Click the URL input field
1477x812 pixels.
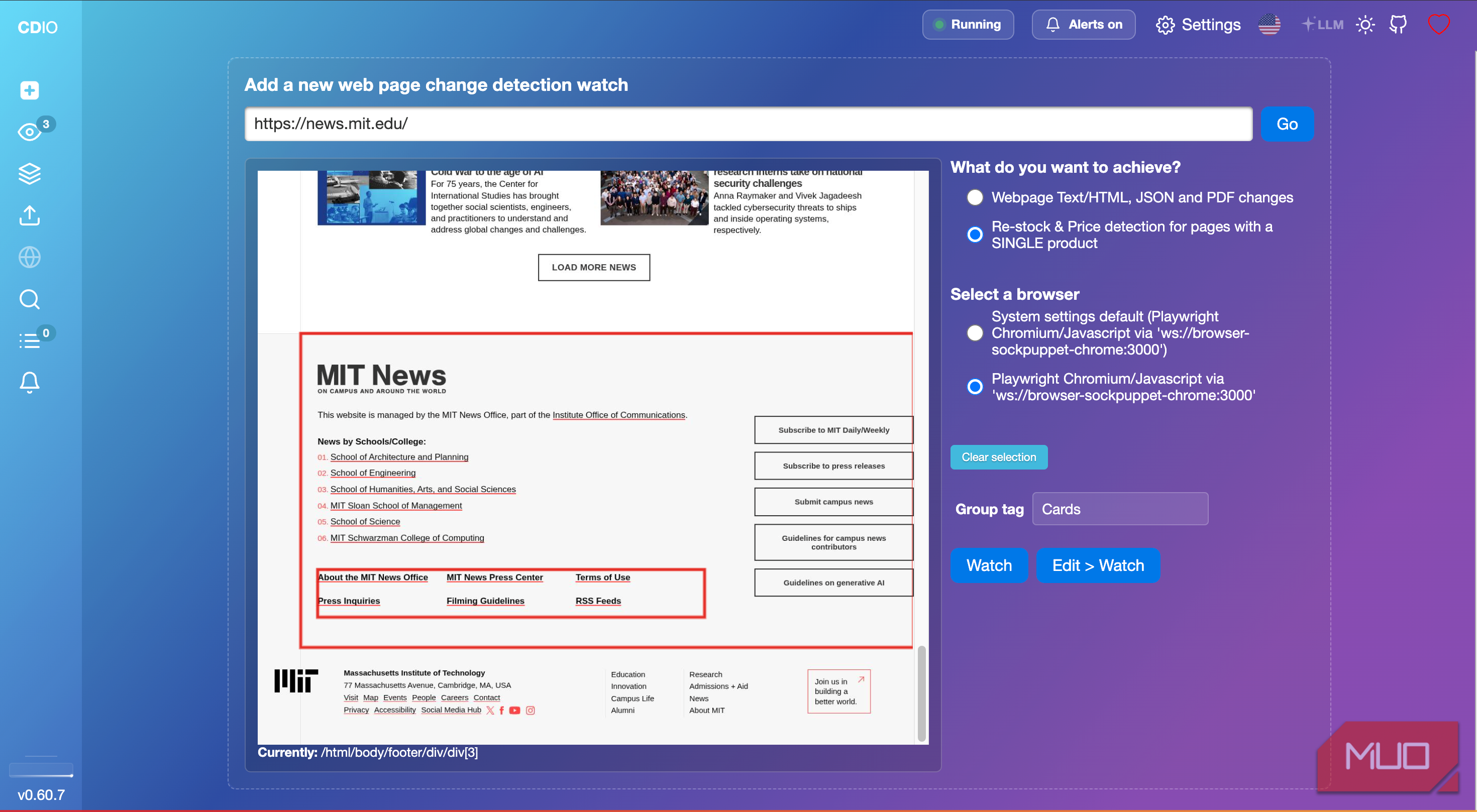pyautogui.click(x=748, y=124)
